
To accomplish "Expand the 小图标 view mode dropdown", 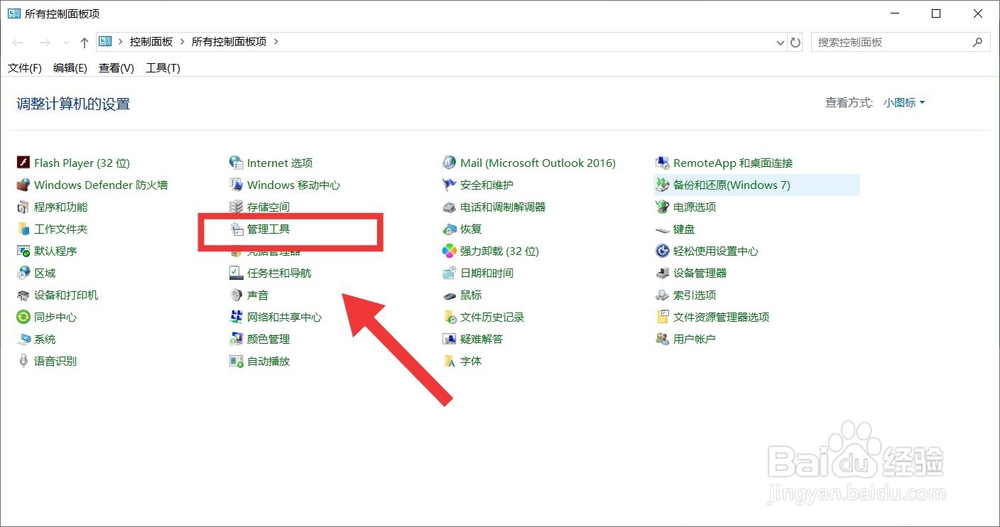I will pos(904,103).
